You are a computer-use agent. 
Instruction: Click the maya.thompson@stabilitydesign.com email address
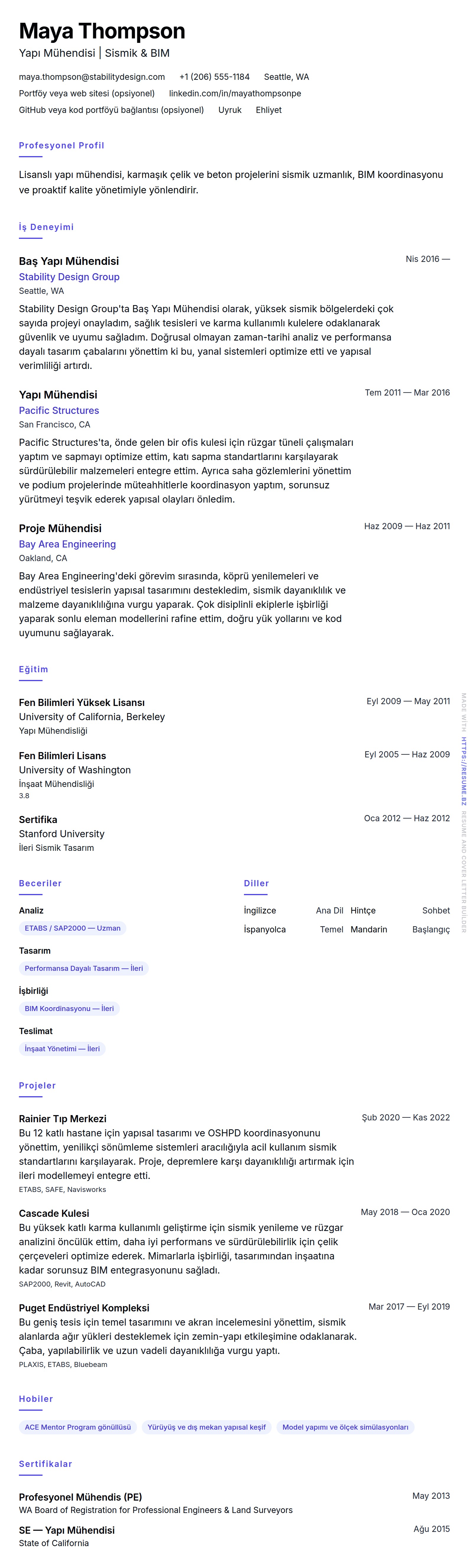[92, 77]
